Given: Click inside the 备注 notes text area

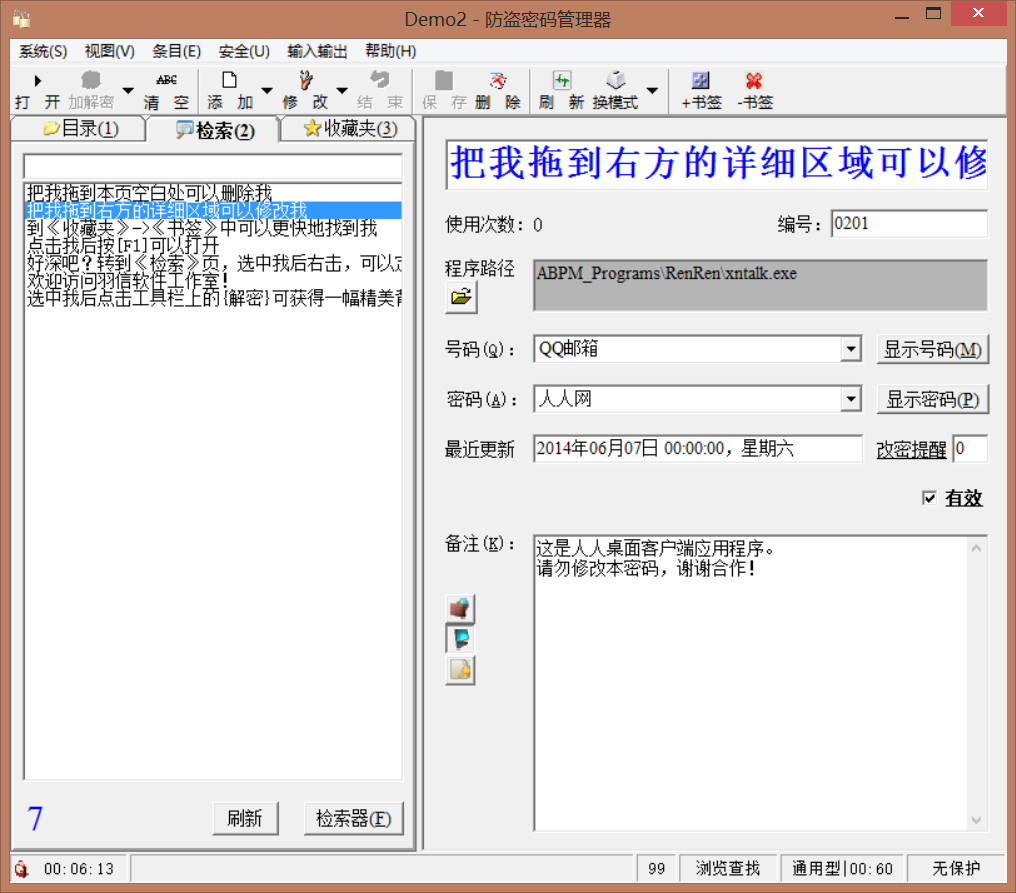Looking at the screenshot, I should 750,683.
